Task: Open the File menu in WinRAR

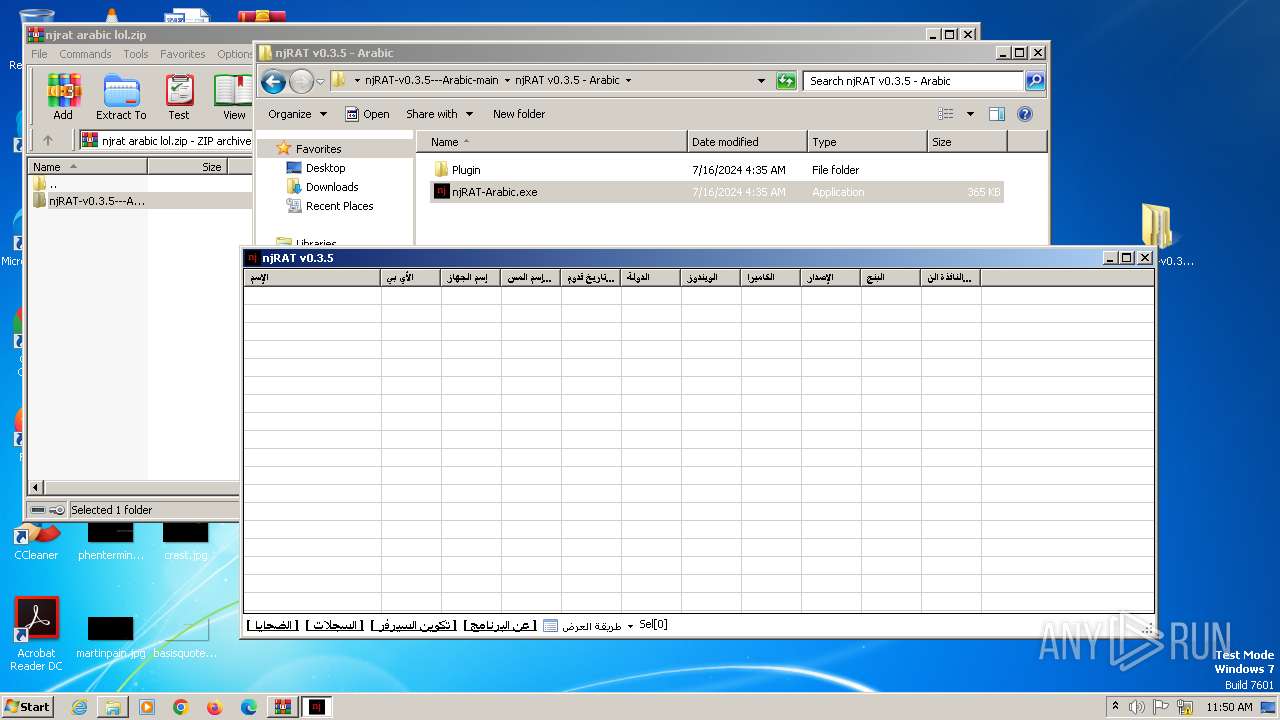Action: (x=39, y=54)
